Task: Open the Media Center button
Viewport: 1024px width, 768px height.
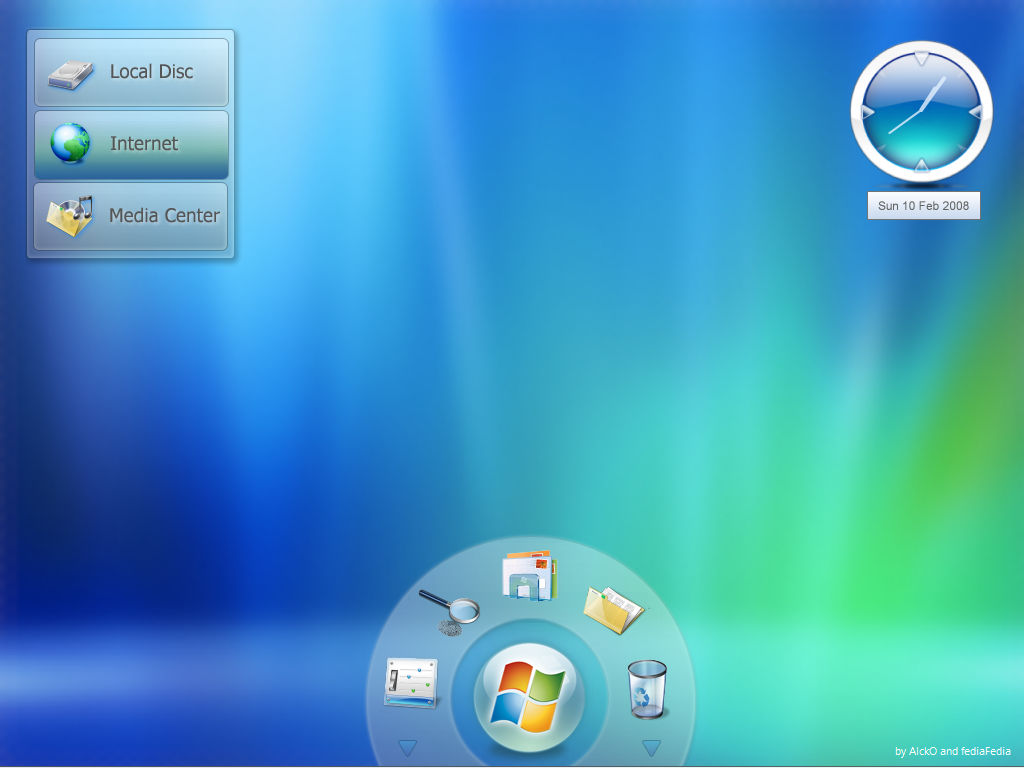Action: (x=131, y=216)
